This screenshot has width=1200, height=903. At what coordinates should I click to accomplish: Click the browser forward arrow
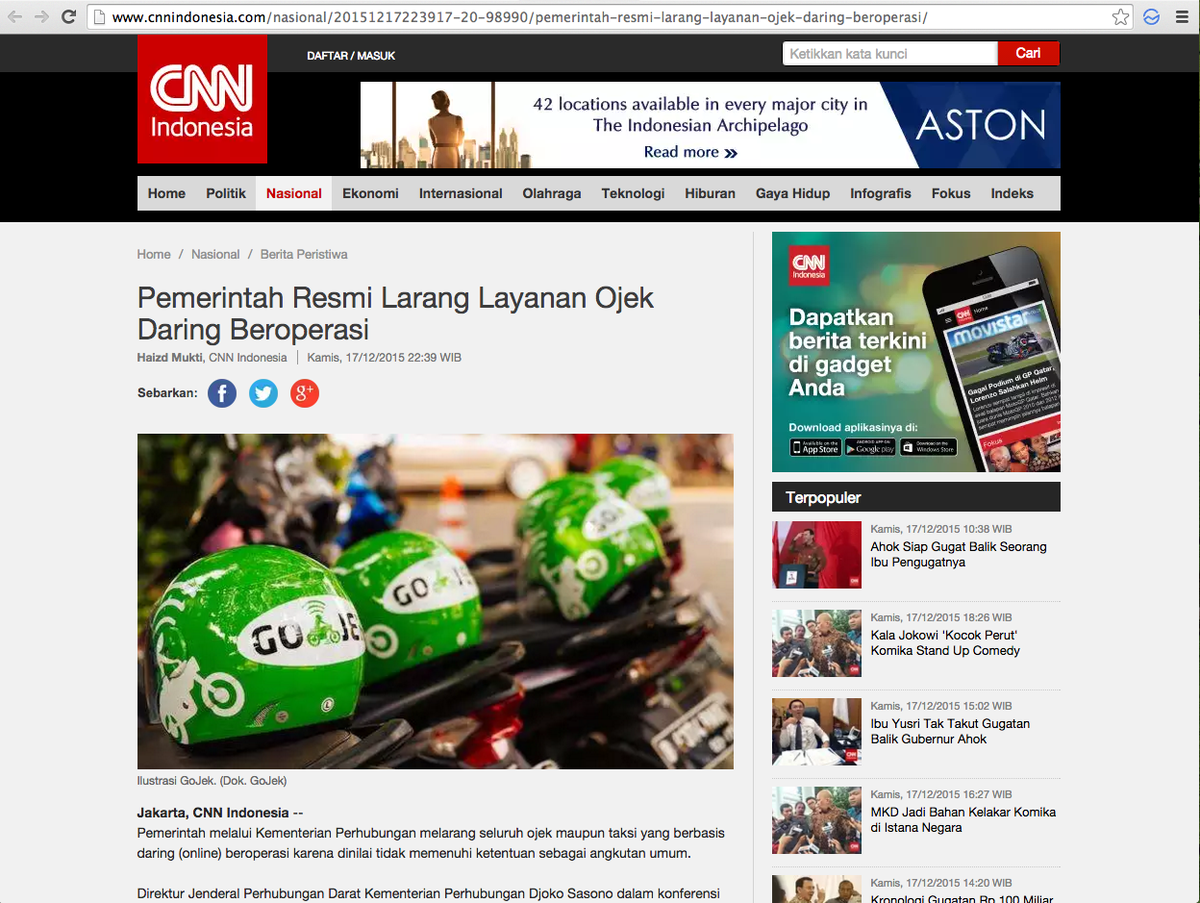coord(41,17)
